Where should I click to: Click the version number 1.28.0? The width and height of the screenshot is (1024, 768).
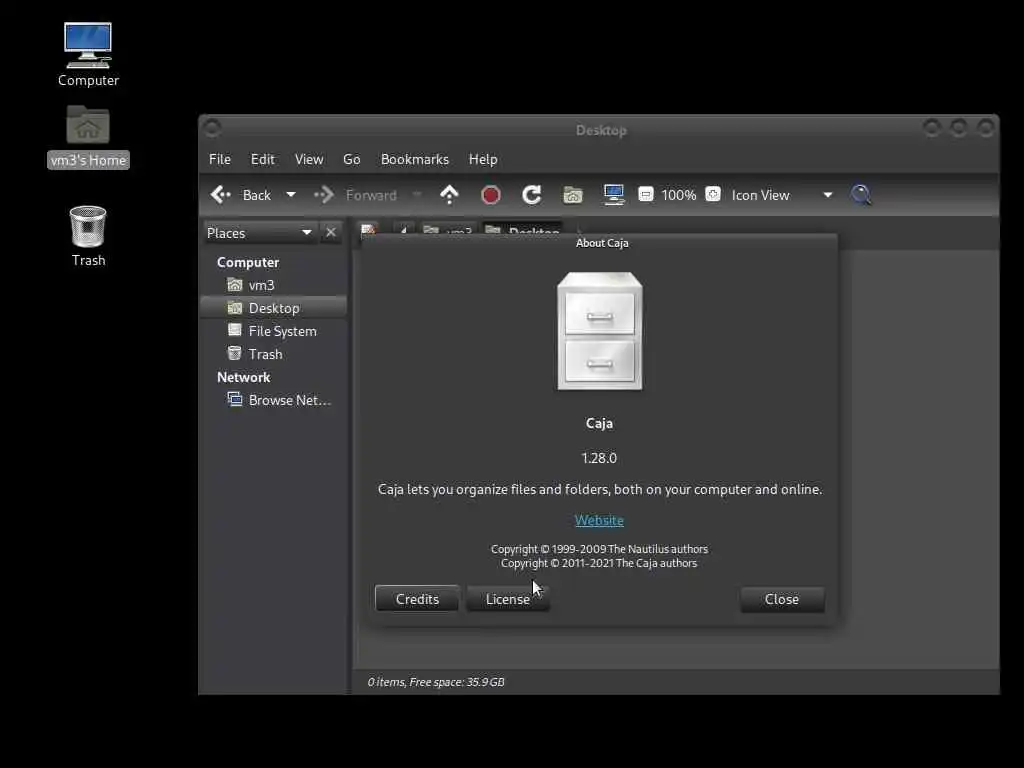pos(599,458)
